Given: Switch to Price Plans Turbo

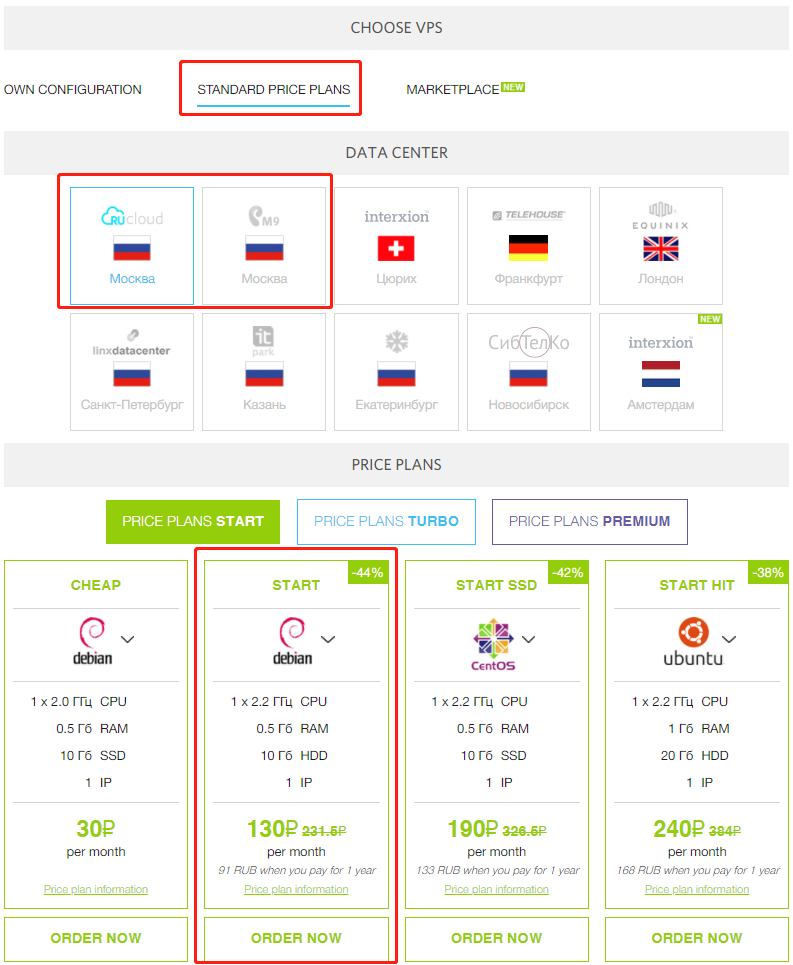Looking at the screenshot, I should click(386, 521).
